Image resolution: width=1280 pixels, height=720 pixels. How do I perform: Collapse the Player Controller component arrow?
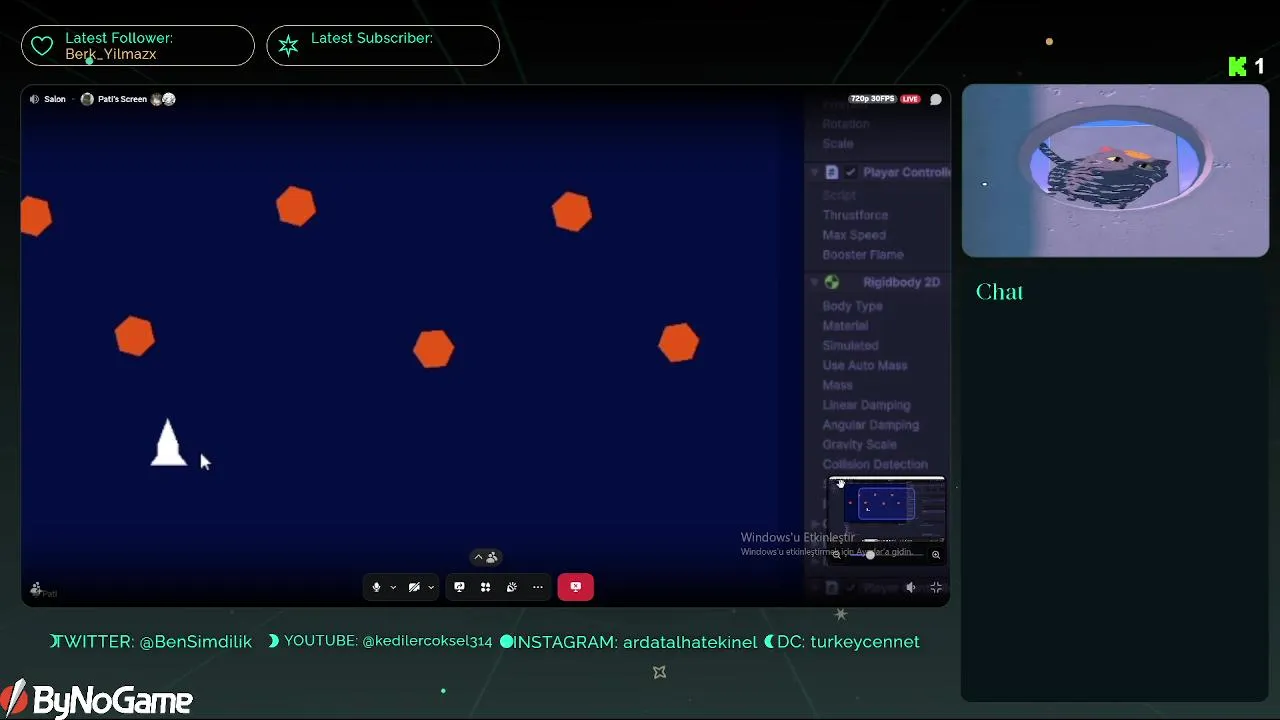coord(815,172)
